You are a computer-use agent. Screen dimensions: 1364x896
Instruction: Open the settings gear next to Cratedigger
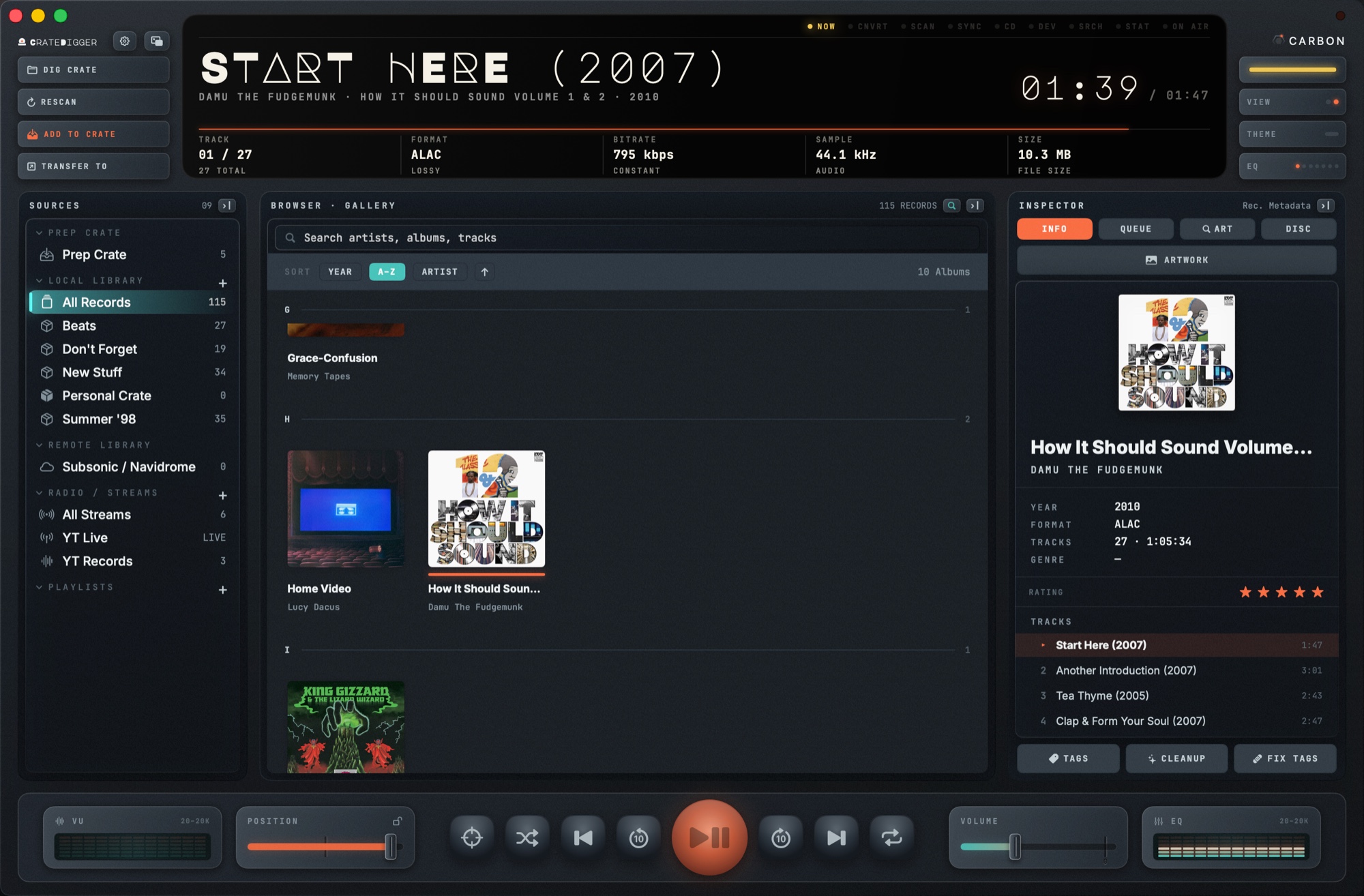click(125, 41)
